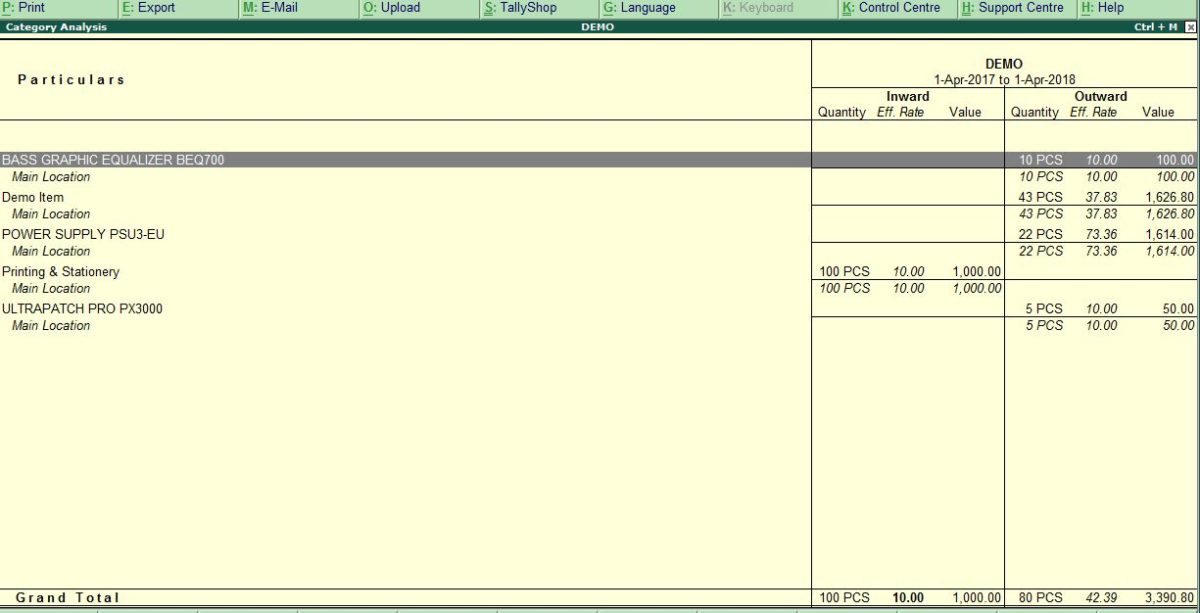
Task: Drill into ULTRAPATCH PRO PX3000
Action: click(82, 308)
